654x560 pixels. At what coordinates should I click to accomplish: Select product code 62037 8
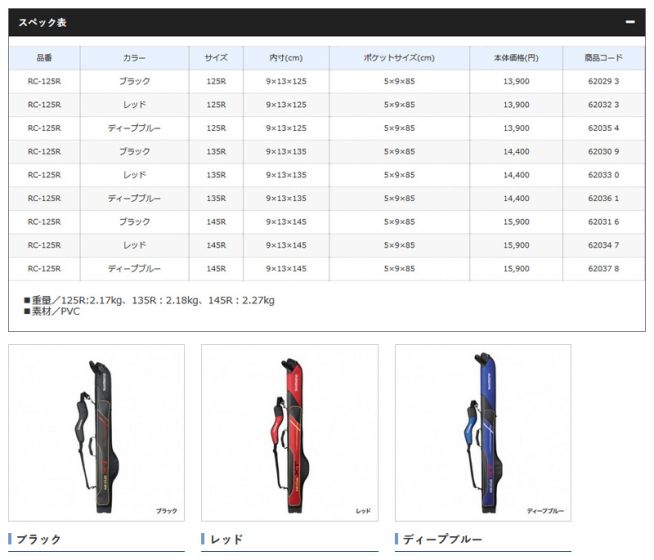click(x=604, y=269)
